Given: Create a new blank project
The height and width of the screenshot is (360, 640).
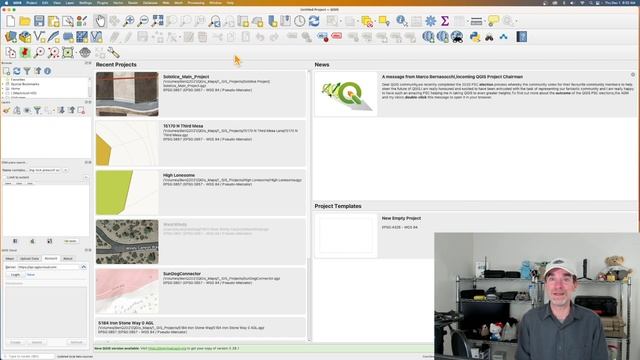Looking at the screenshot, I should 11,21.
